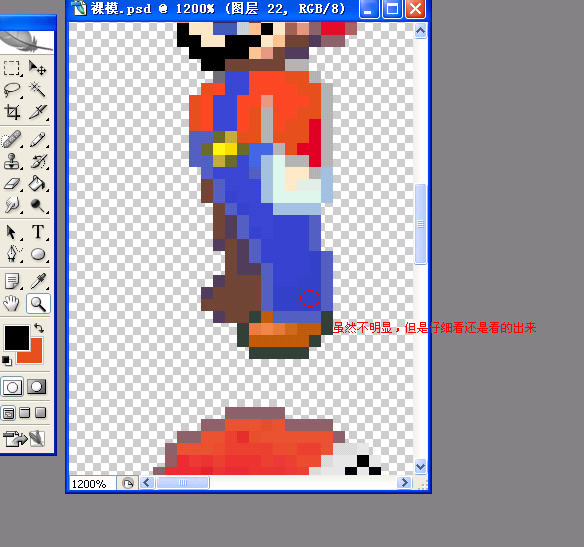This screenshot has height=547, width=584.
Task: Select the Rectangular Marquee tool
Action: point(12,69)
